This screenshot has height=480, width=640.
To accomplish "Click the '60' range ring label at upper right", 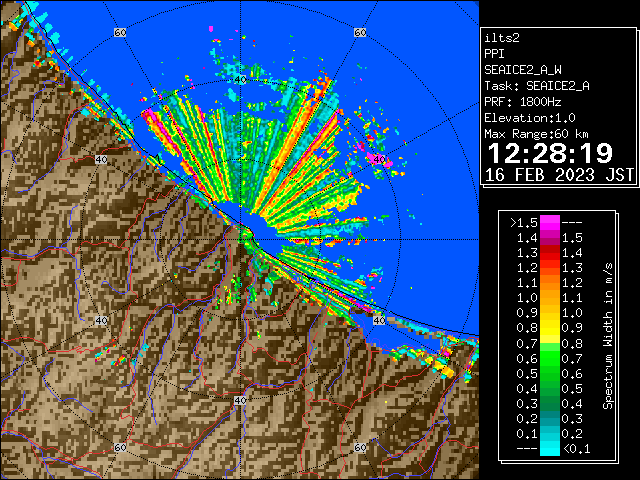I will coord(360,32).
